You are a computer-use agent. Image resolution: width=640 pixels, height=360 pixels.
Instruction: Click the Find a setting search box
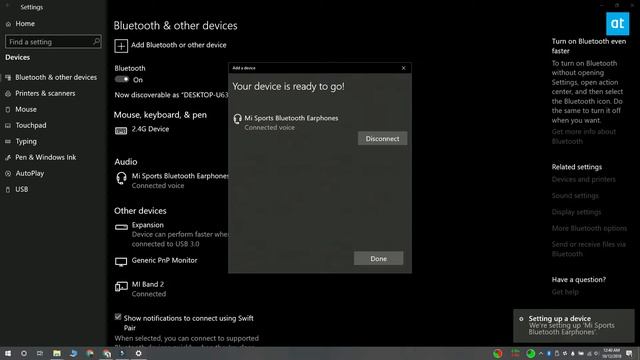coord(53,42)
